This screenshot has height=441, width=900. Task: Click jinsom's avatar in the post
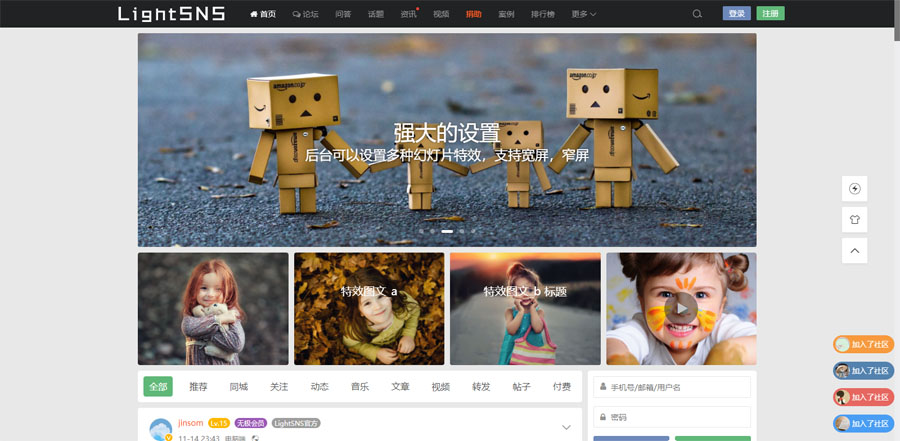pyautogui.click(x=160, y=430)
